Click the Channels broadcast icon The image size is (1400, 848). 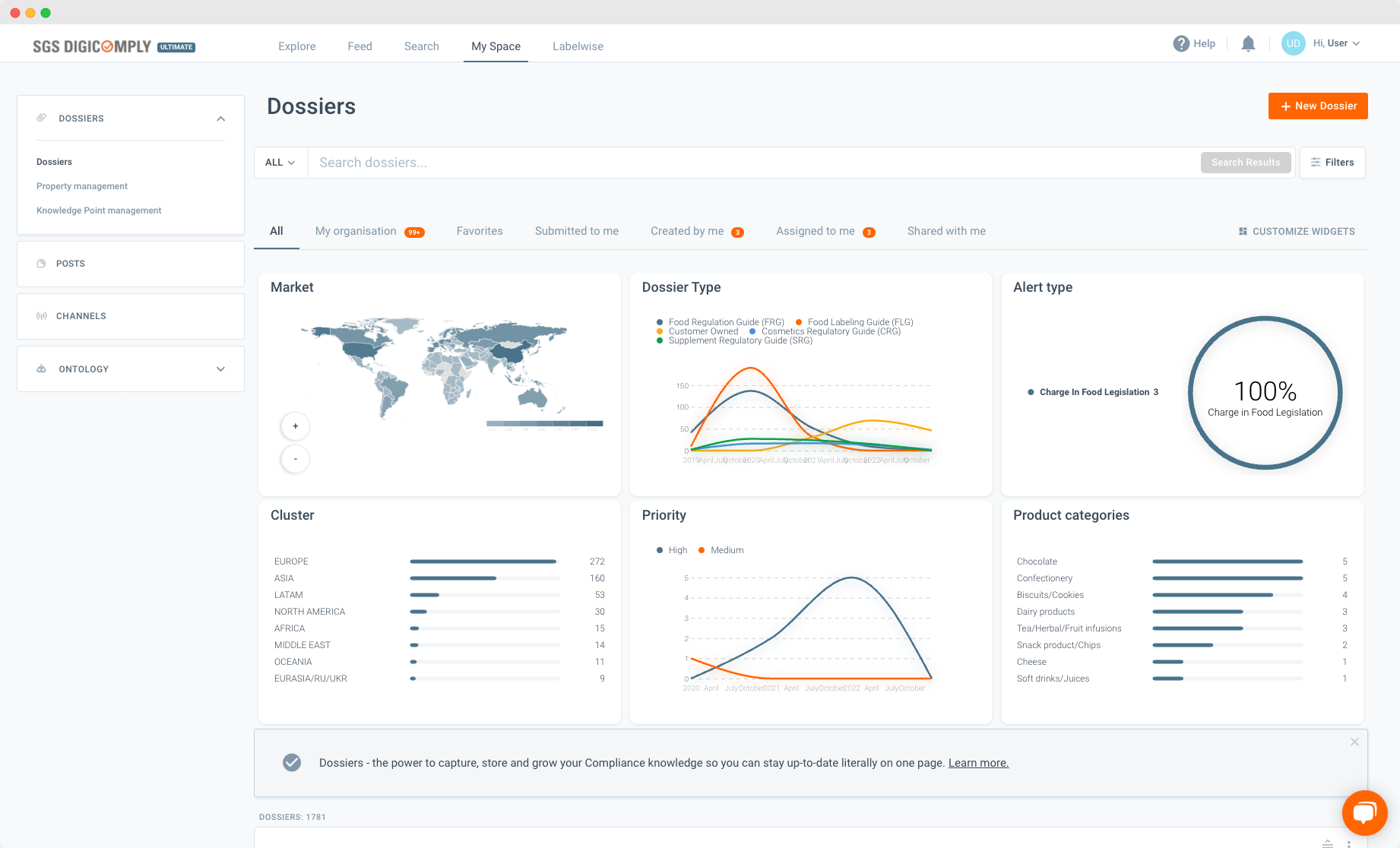pos(42,316)
